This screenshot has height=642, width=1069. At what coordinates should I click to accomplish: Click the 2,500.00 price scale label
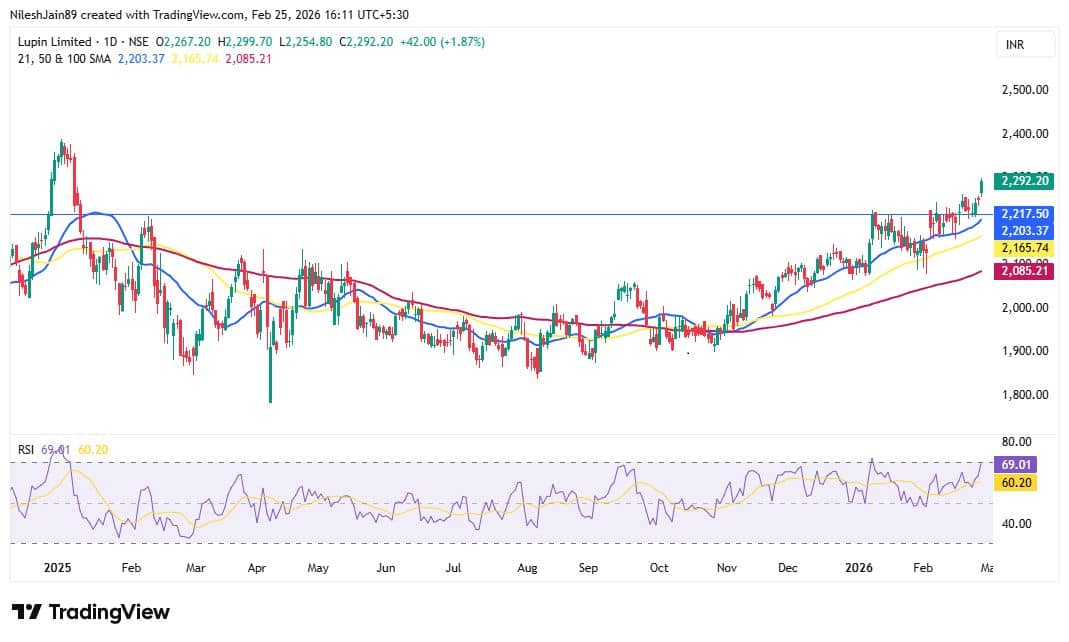click(1025, 89)
